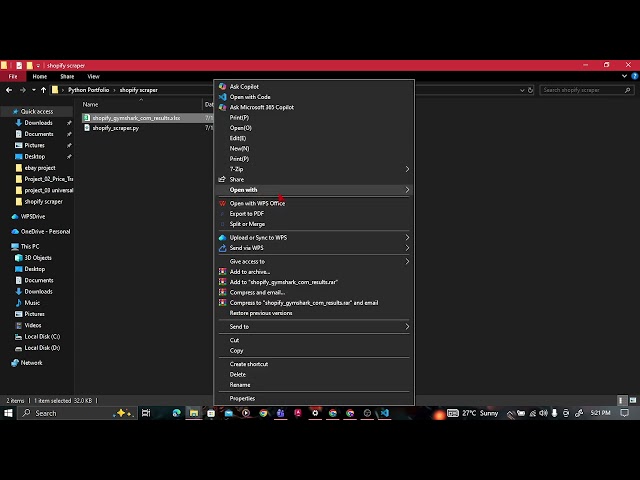Select Quick access in the navigation pane
Screen dimensions: 640x480
tap(37, 111)
